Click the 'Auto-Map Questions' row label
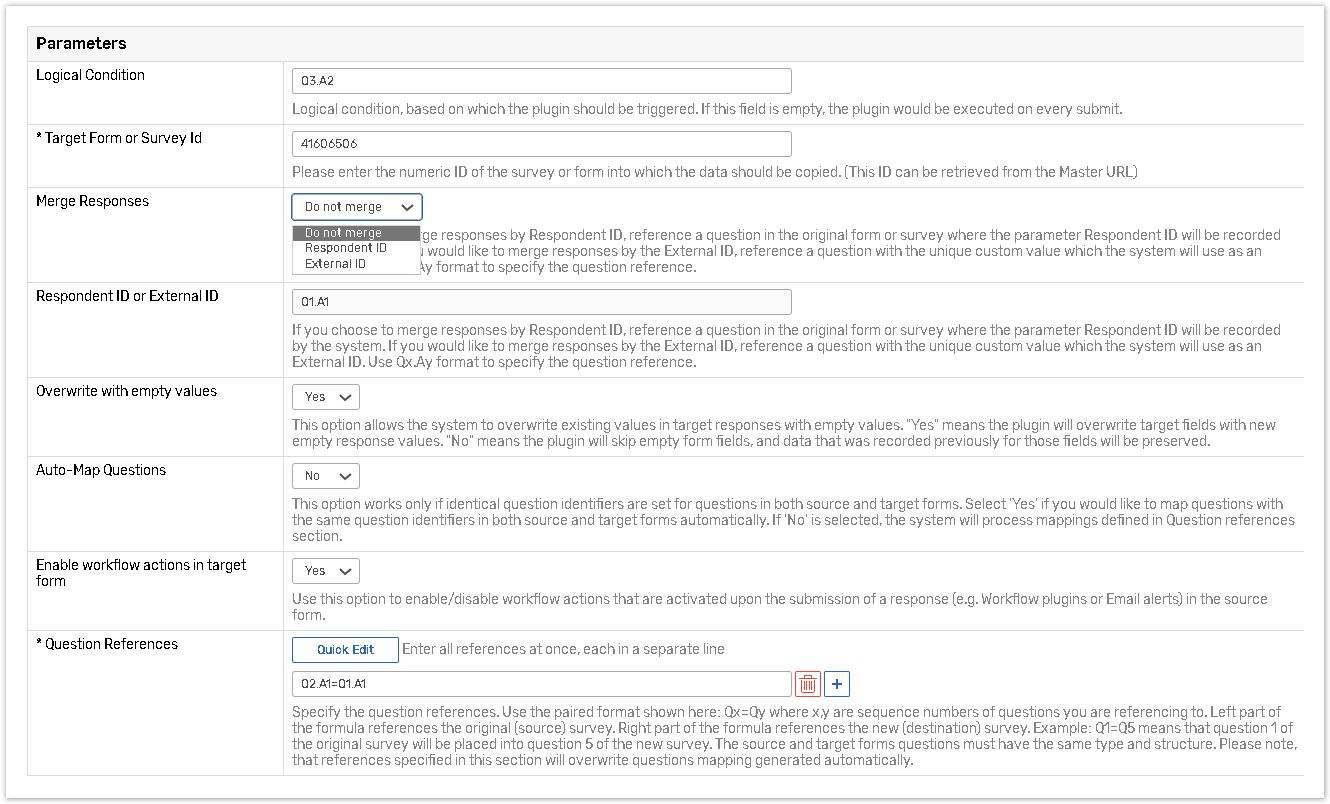This screenshot has height=804, width=1330. [101, 470]
